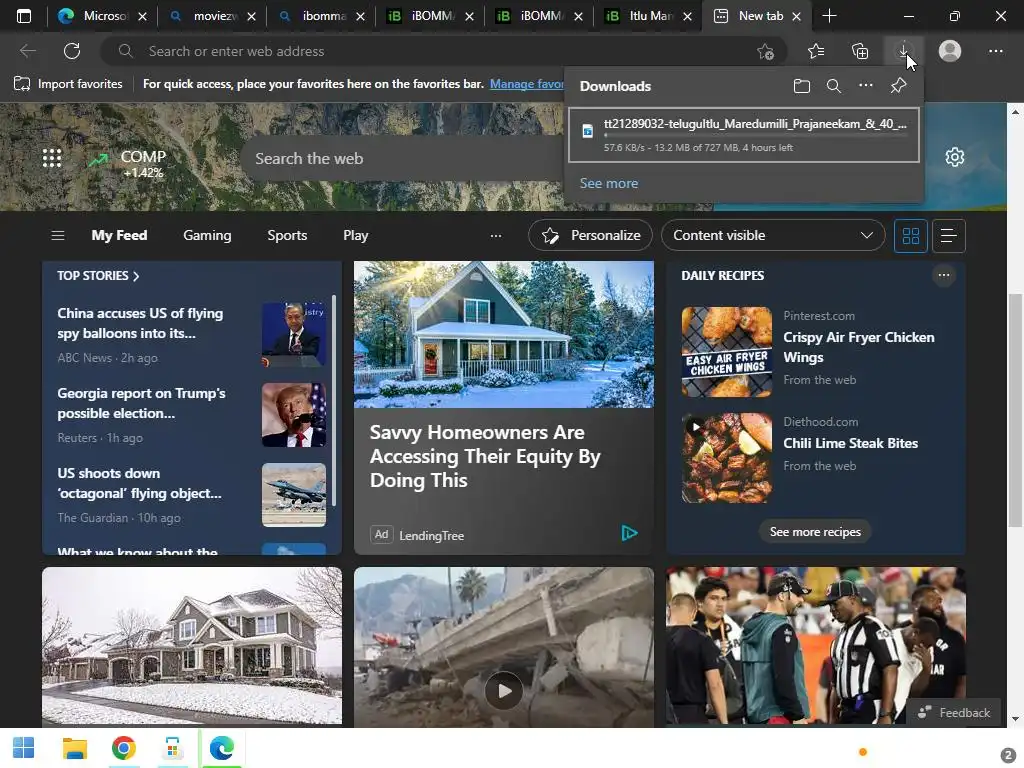Open a new tab with plus button
The height and width of the screenshot is (768, 1024).
829,16
